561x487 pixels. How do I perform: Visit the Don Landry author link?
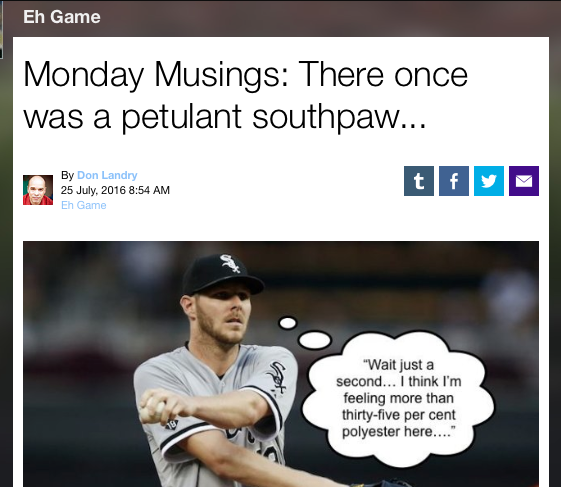point(107,175)
